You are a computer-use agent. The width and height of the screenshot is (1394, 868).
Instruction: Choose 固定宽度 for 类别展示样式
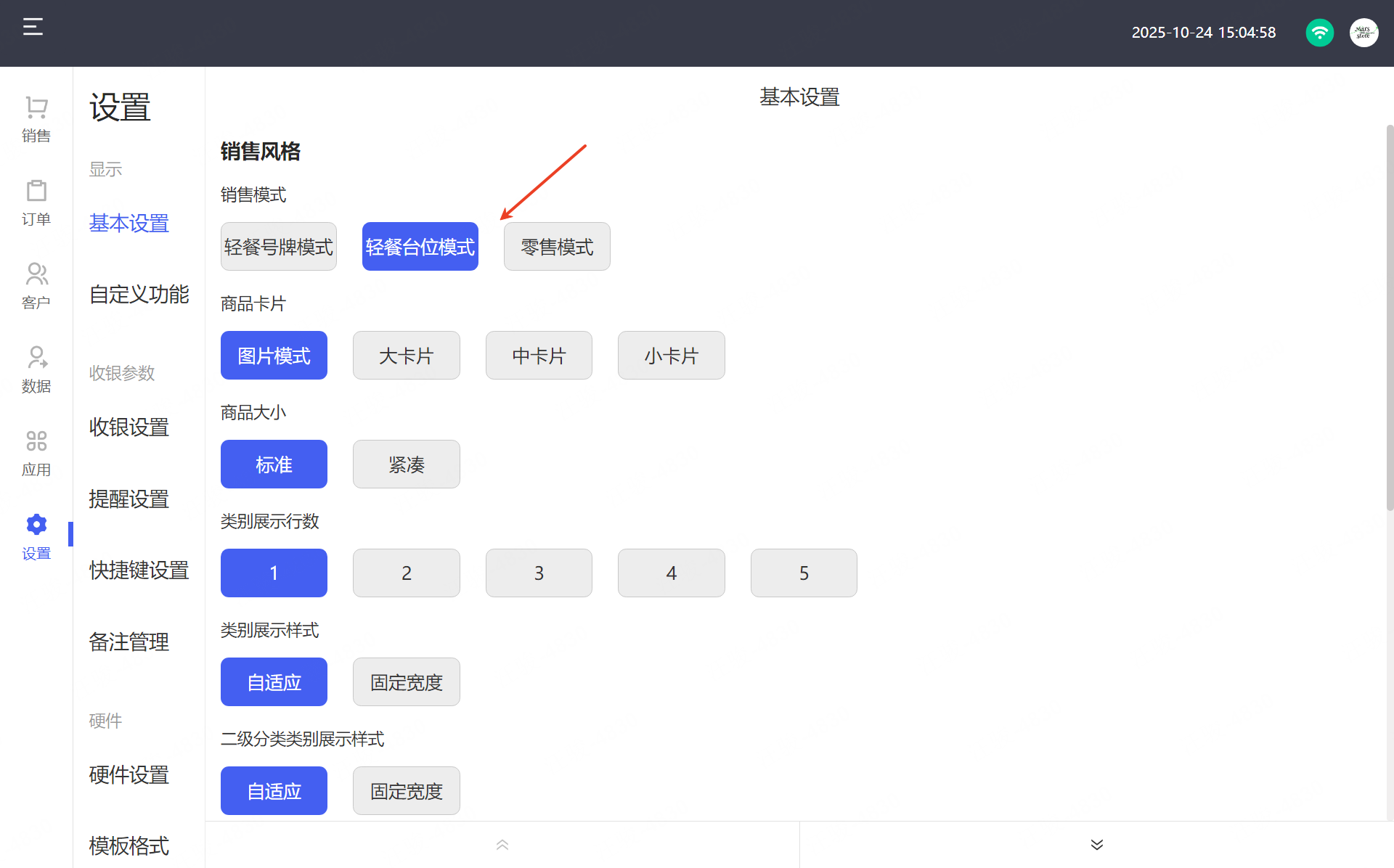406,682
